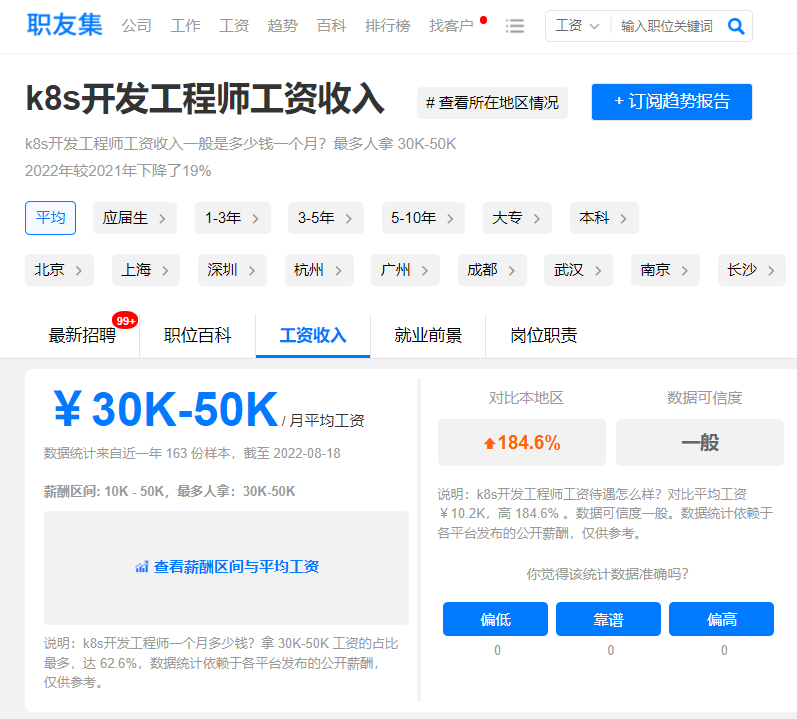Expand the 应届生 filter chip
The width and height of the screenshot is (797, 719).
(x=135, y=218)
